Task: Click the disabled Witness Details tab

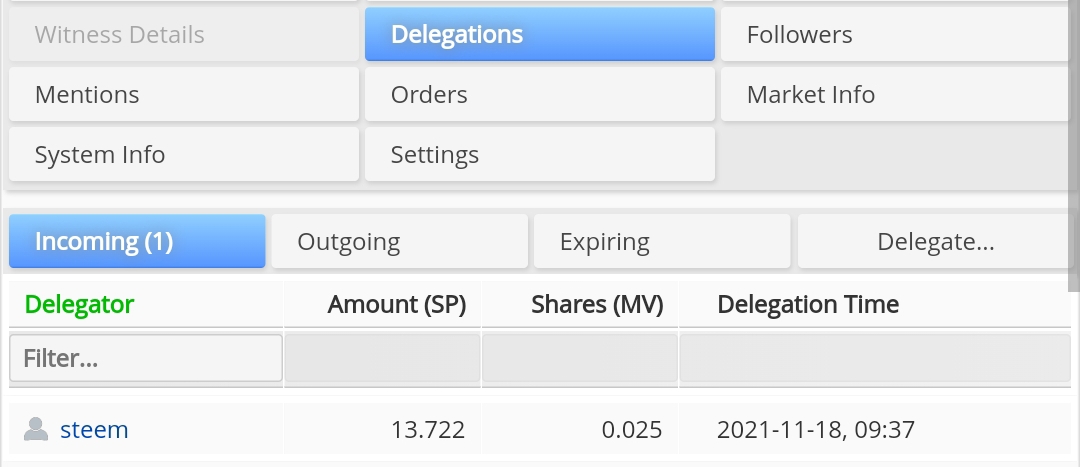Action: [x=184, y=34]
